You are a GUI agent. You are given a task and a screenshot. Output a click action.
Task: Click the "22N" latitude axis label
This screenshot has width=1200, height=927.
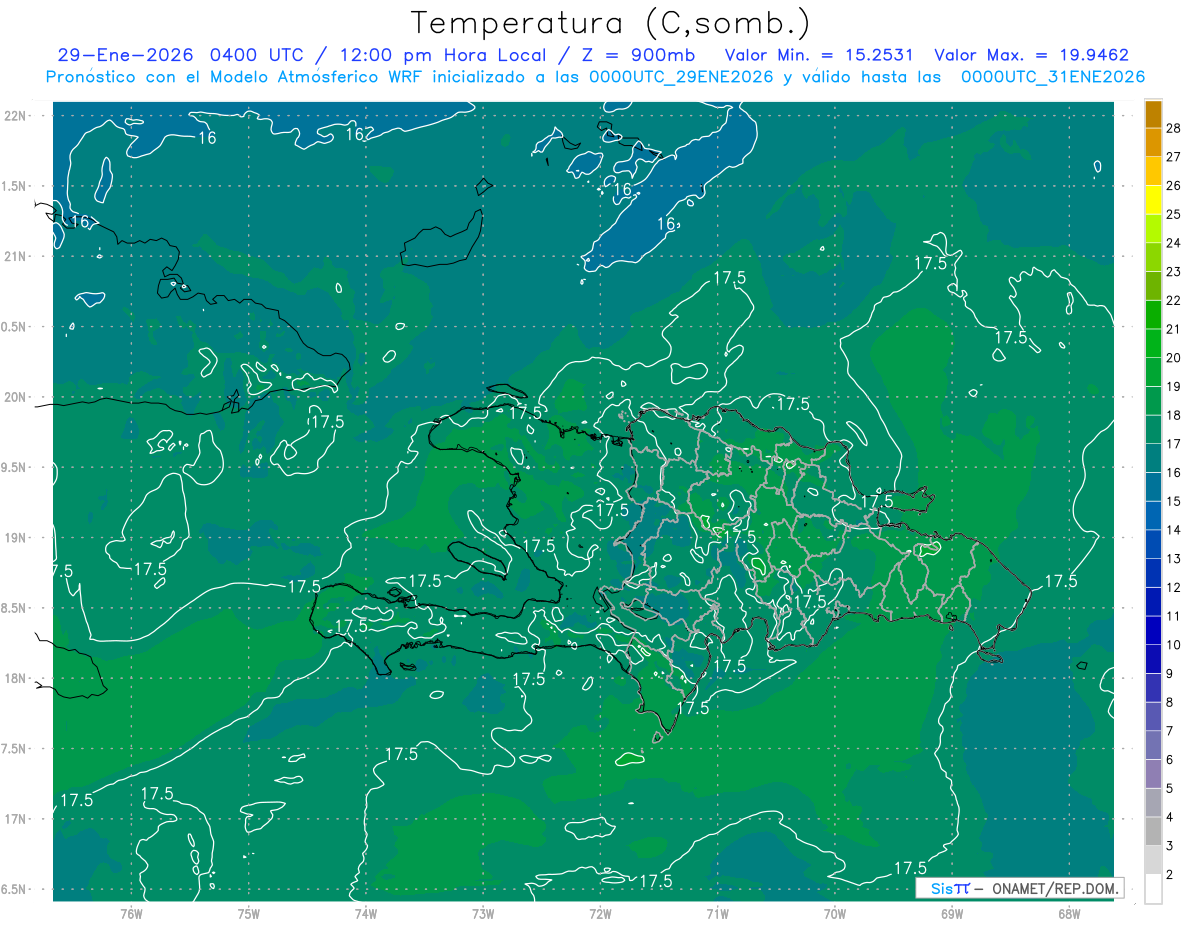click(x=16, y=116)
